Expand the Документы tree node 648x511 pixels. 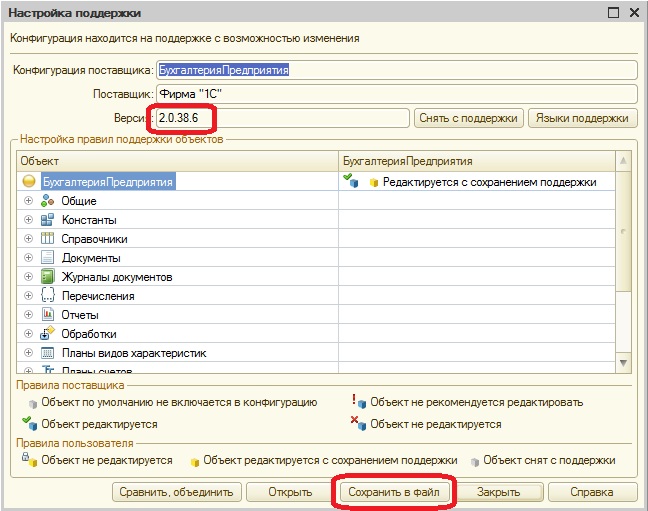tap(29, 258)
